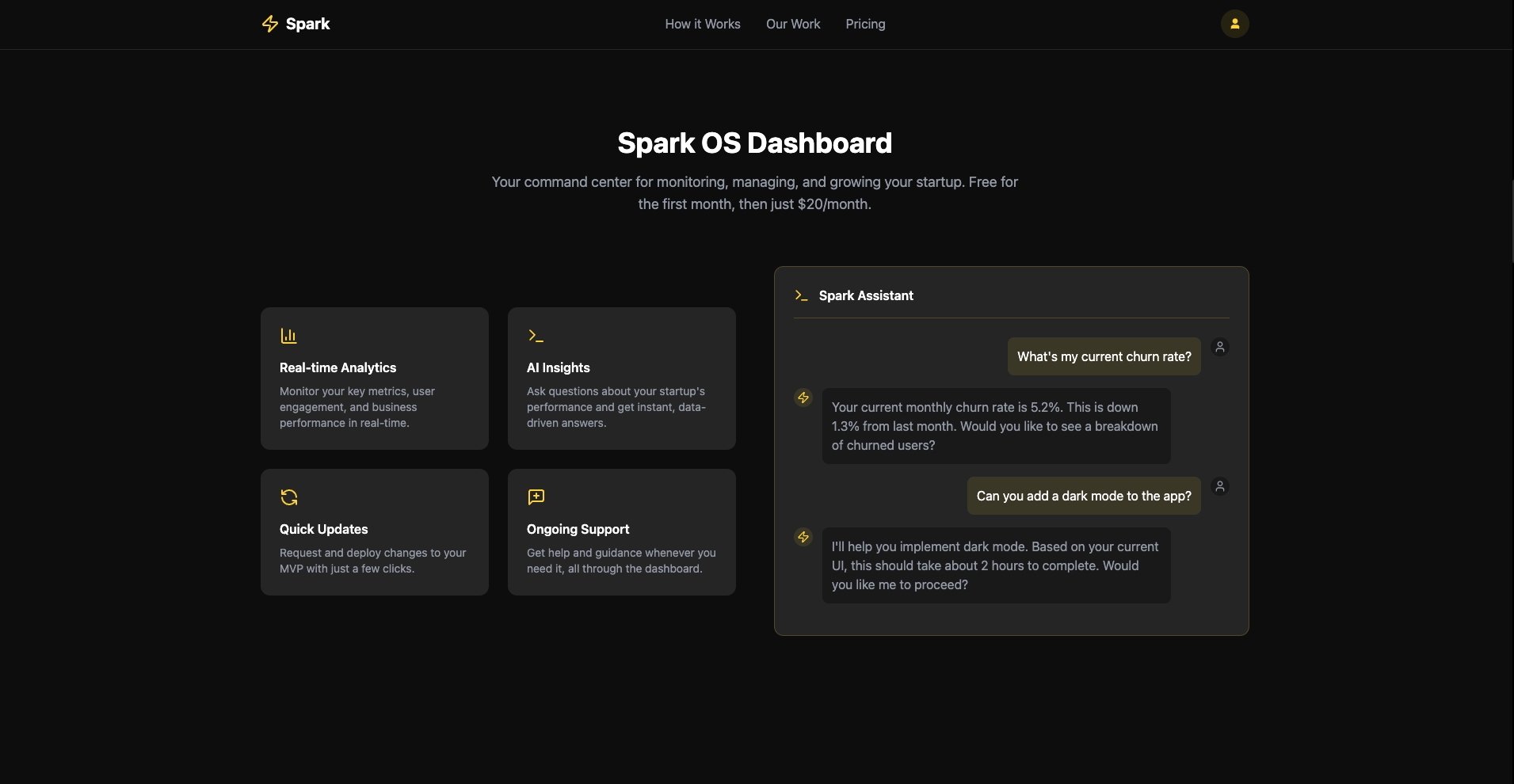This screenshot has width=1514, height=784.
Task: Click the user message asking about churn rate
Action: pyautogui.click(x=1104, y=356)
